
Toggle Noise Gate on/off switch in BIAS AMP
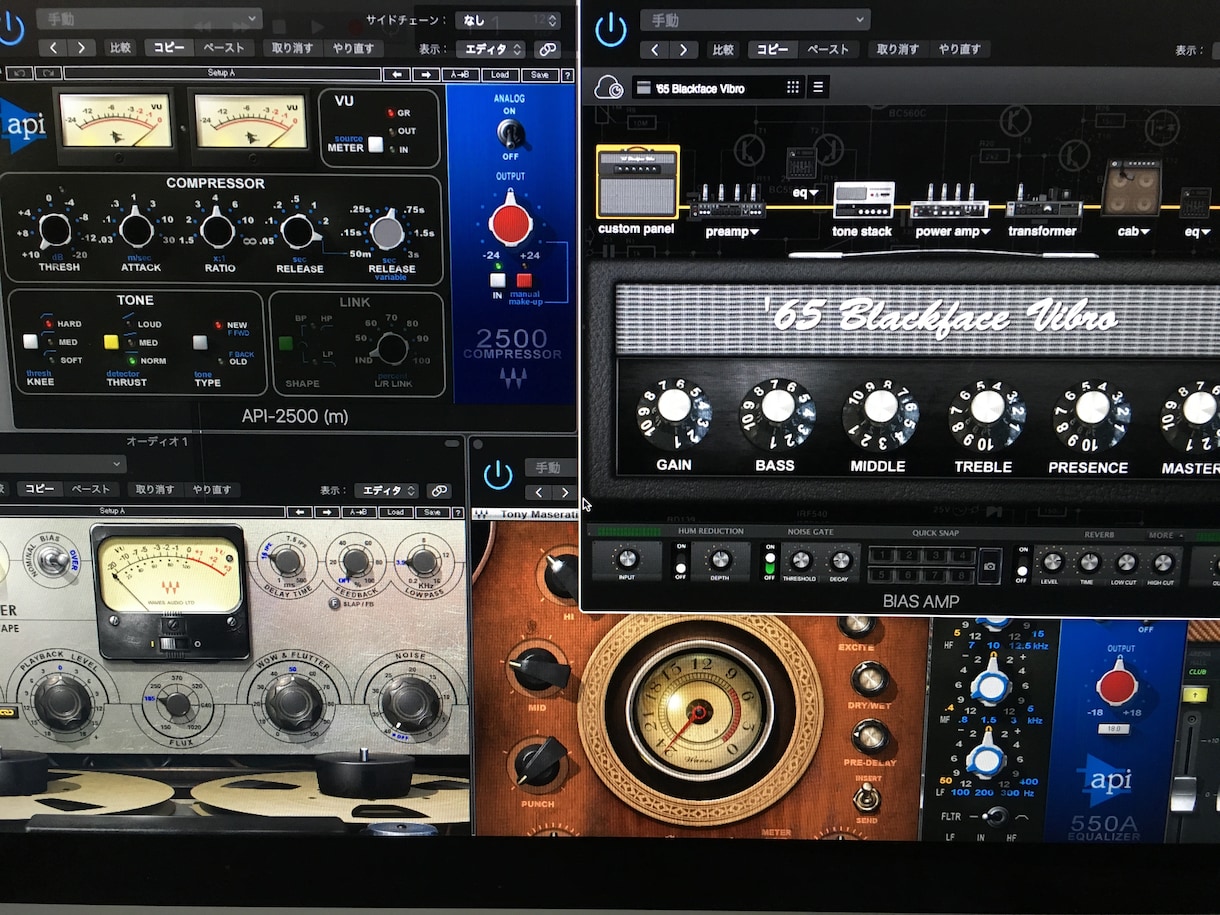(770, 561)
